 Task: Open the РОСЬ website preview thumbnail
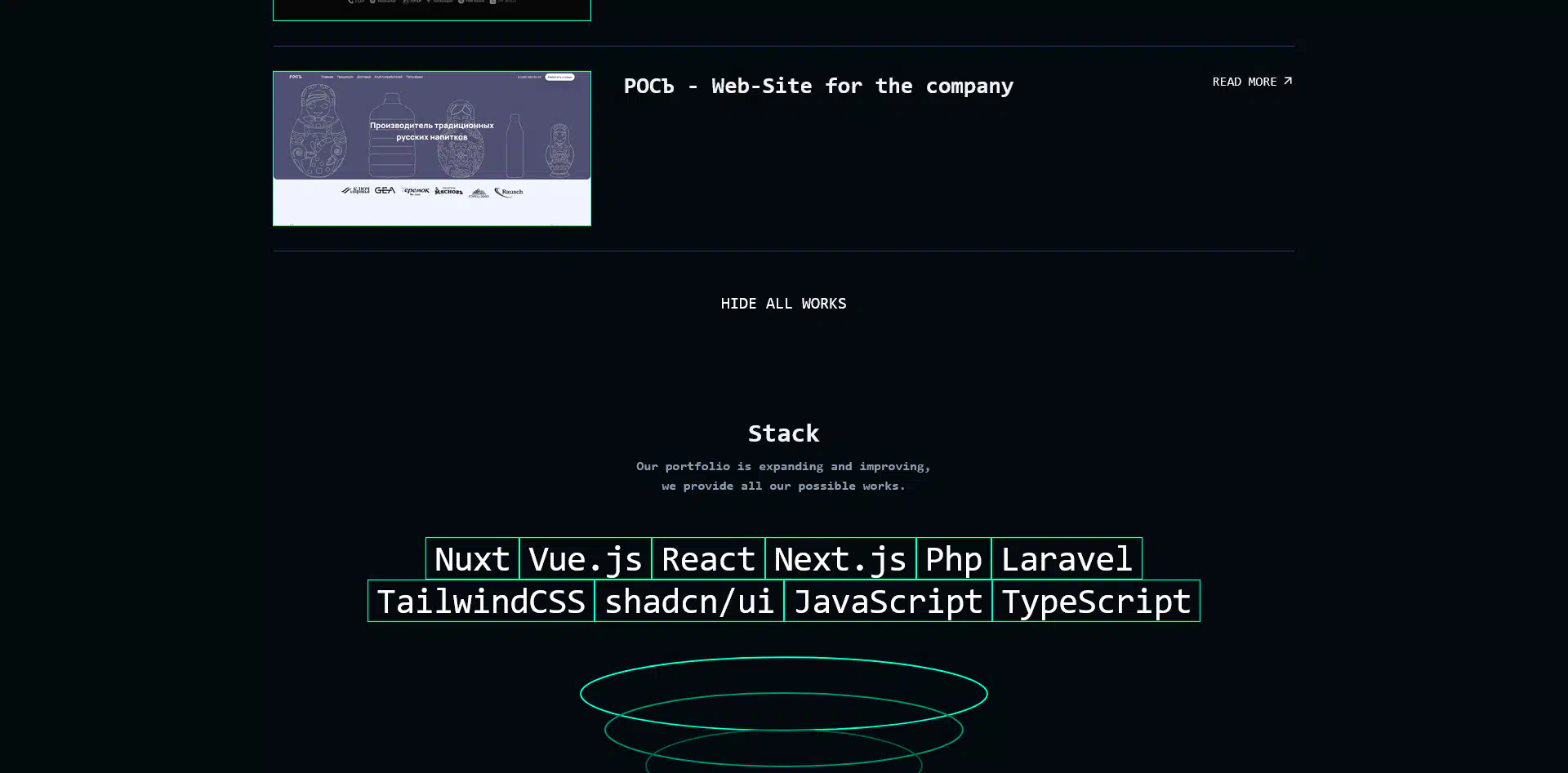pyautogui.click(x=431, y=149)
